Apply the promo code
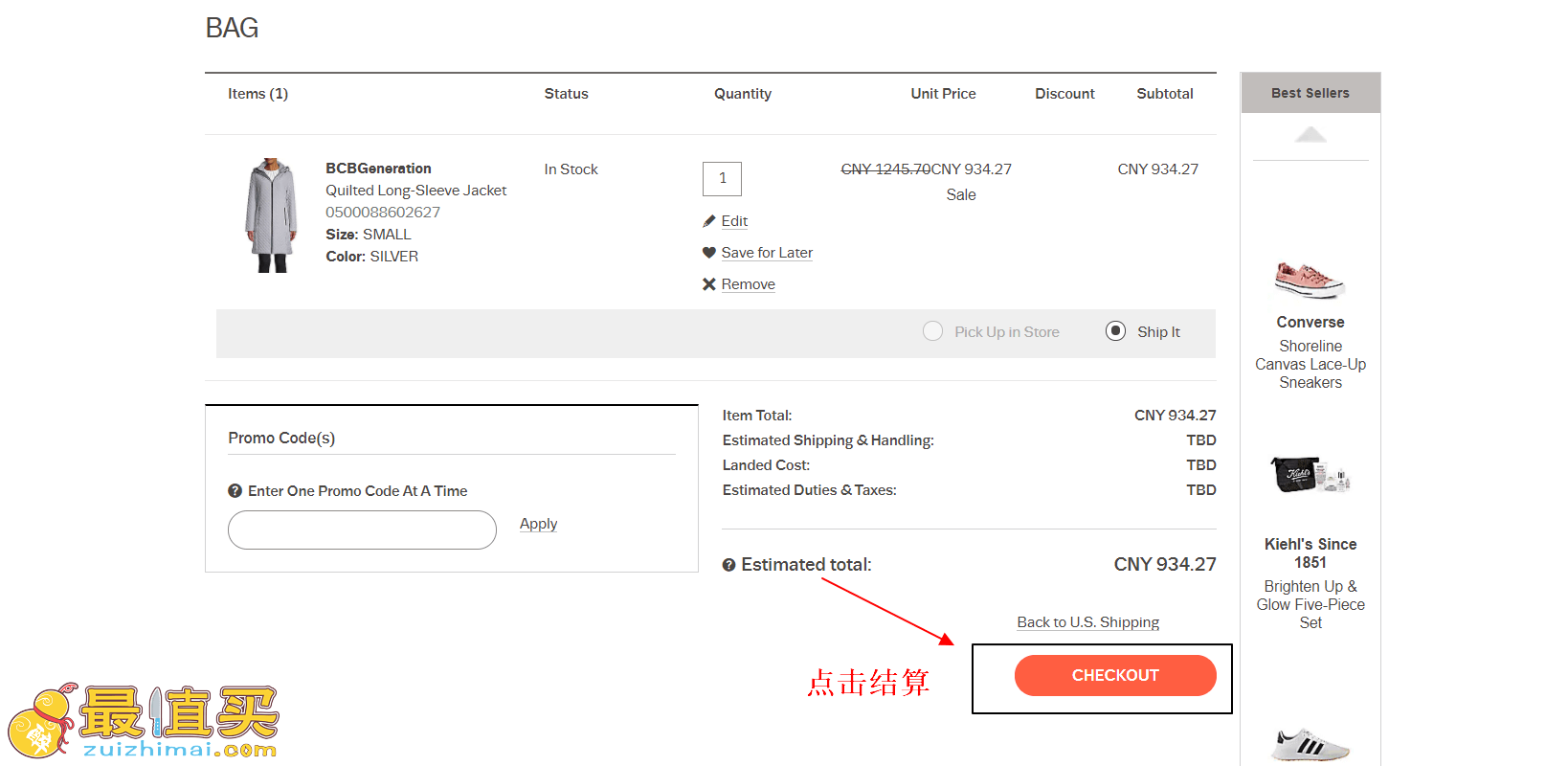The width and height of the screenshot is (1568, 766). [x=538, y=524]
